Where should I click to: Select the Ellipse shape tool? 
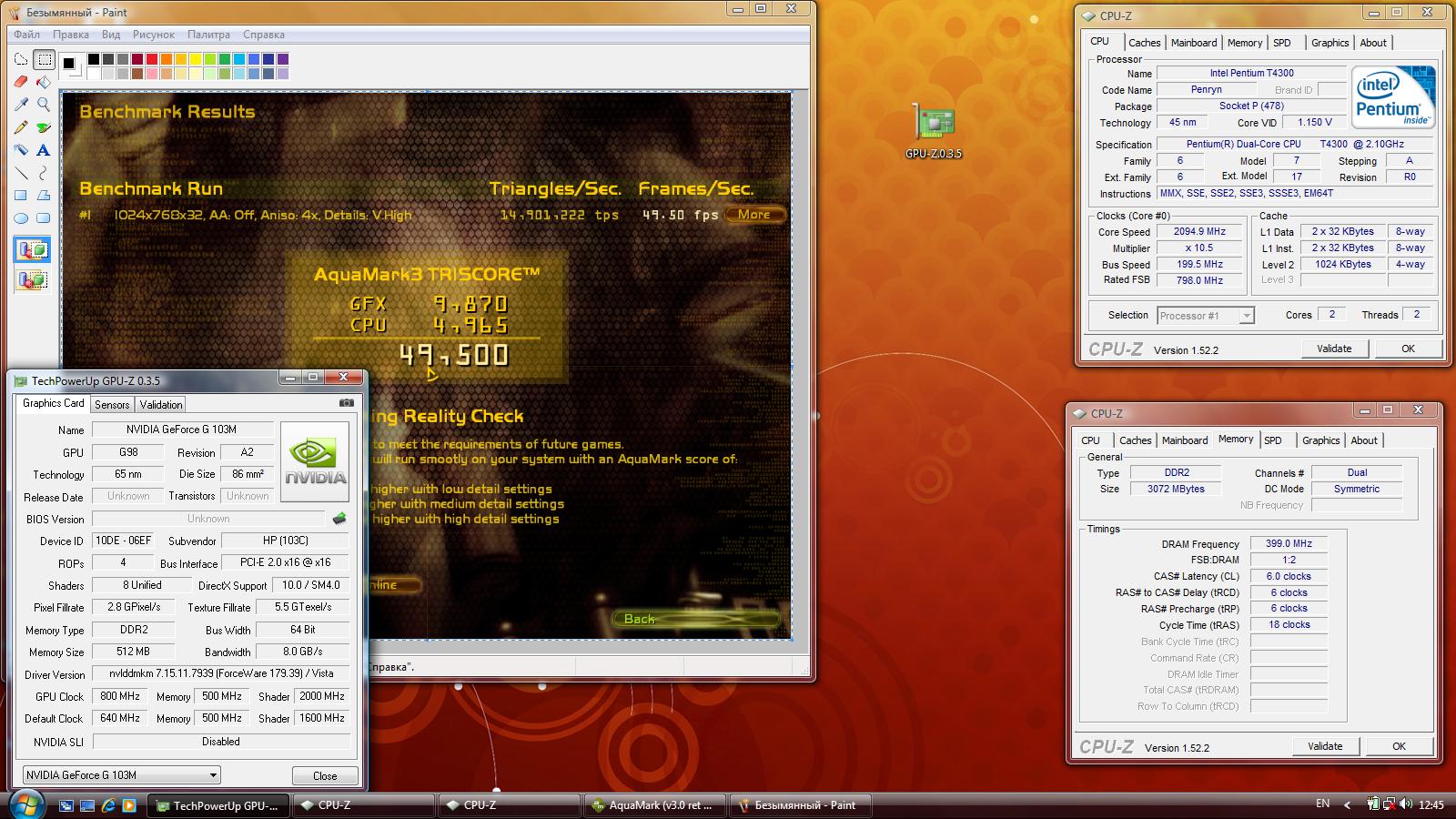click(x=21, y=218)
